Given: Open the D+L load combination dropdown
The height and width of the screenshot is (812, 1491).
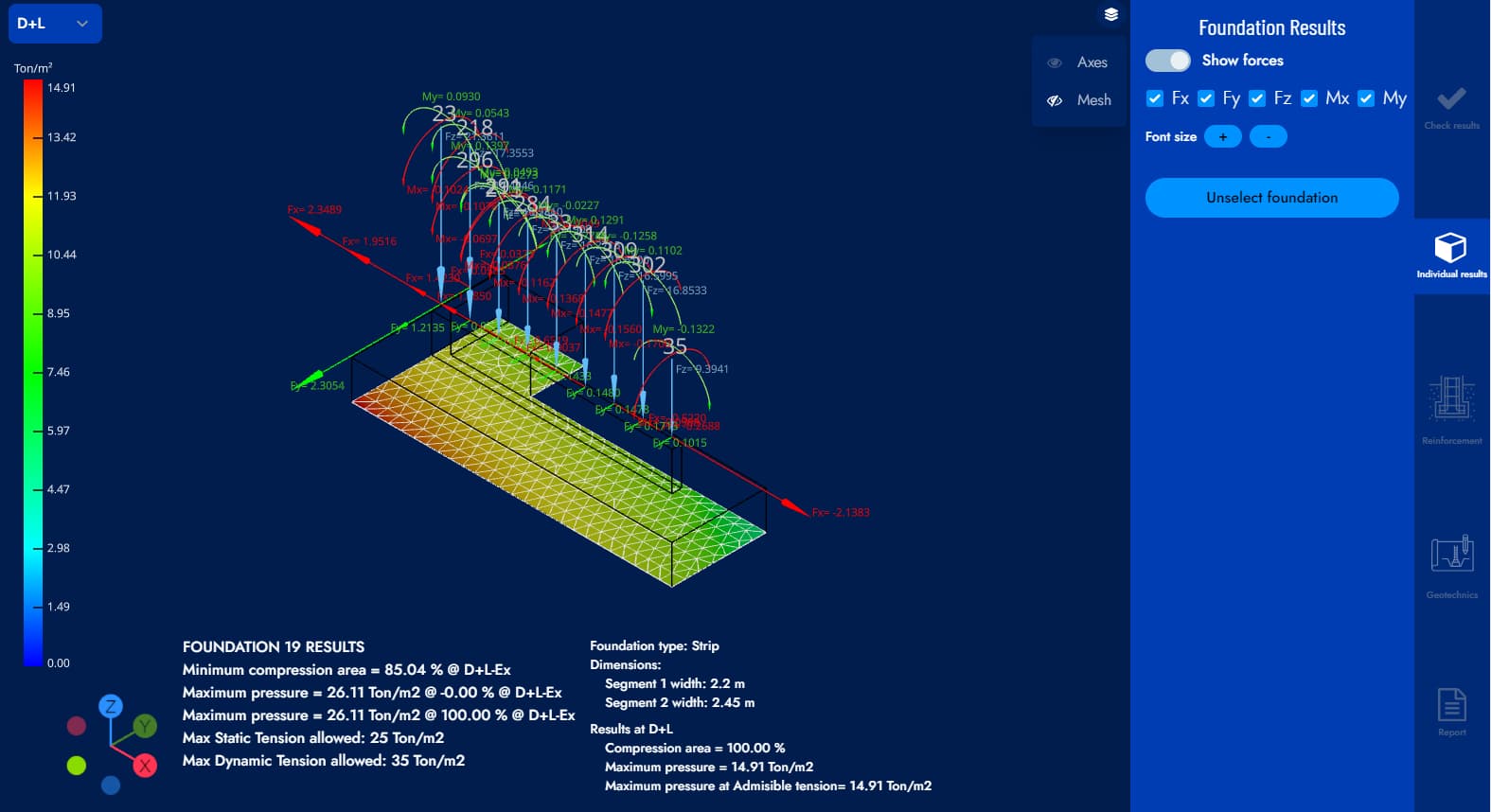Looking at the screenshot, I should pos(54,24).
